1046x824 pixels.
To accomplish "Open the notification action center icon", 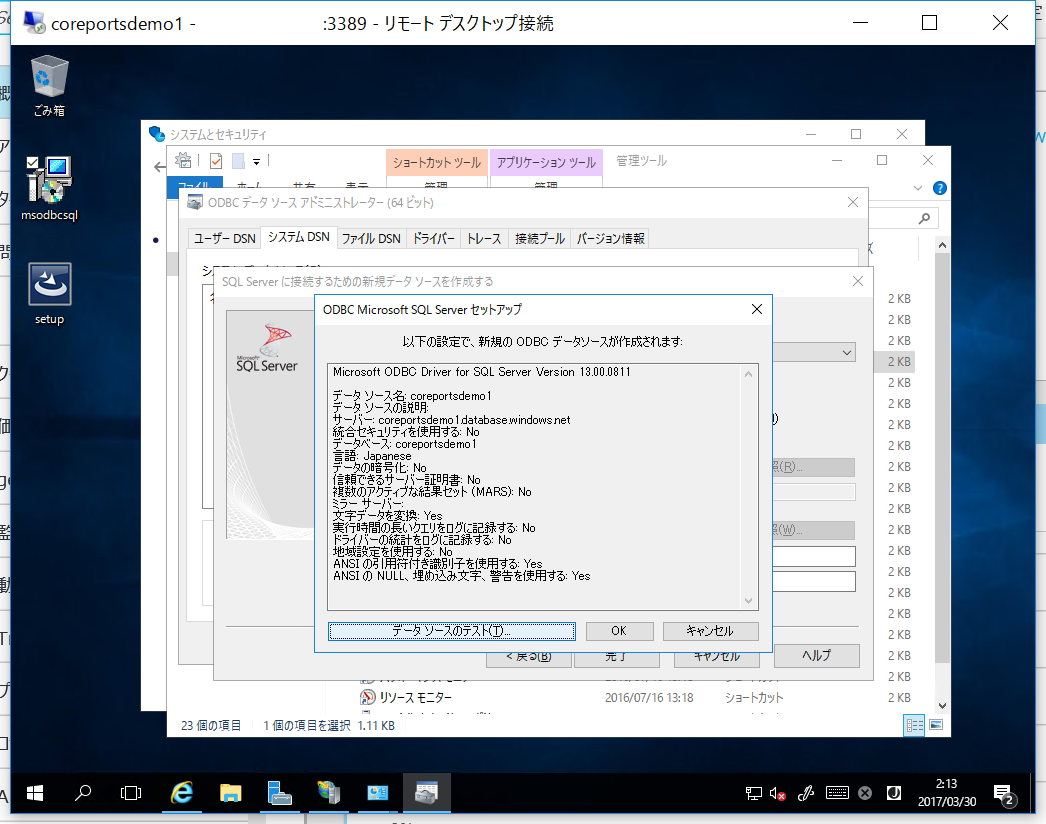I will pyautogui.click(x=1004, y=794).
